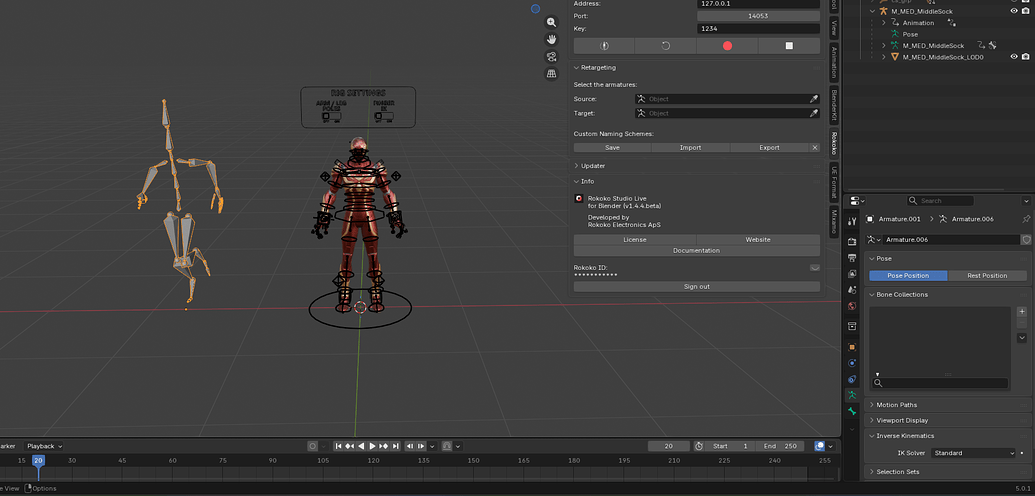Toggle Rokoko ID password visibility button
Image resolution: width=1035 pixels, height=496 pixels.
(815, 267)
